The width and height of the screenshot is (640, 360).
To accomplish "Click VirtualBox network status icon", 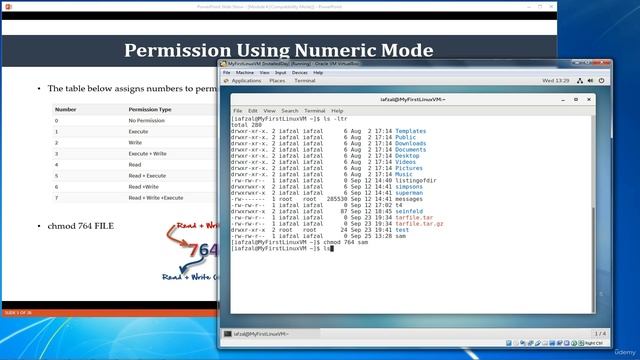I will click(531, 343).
